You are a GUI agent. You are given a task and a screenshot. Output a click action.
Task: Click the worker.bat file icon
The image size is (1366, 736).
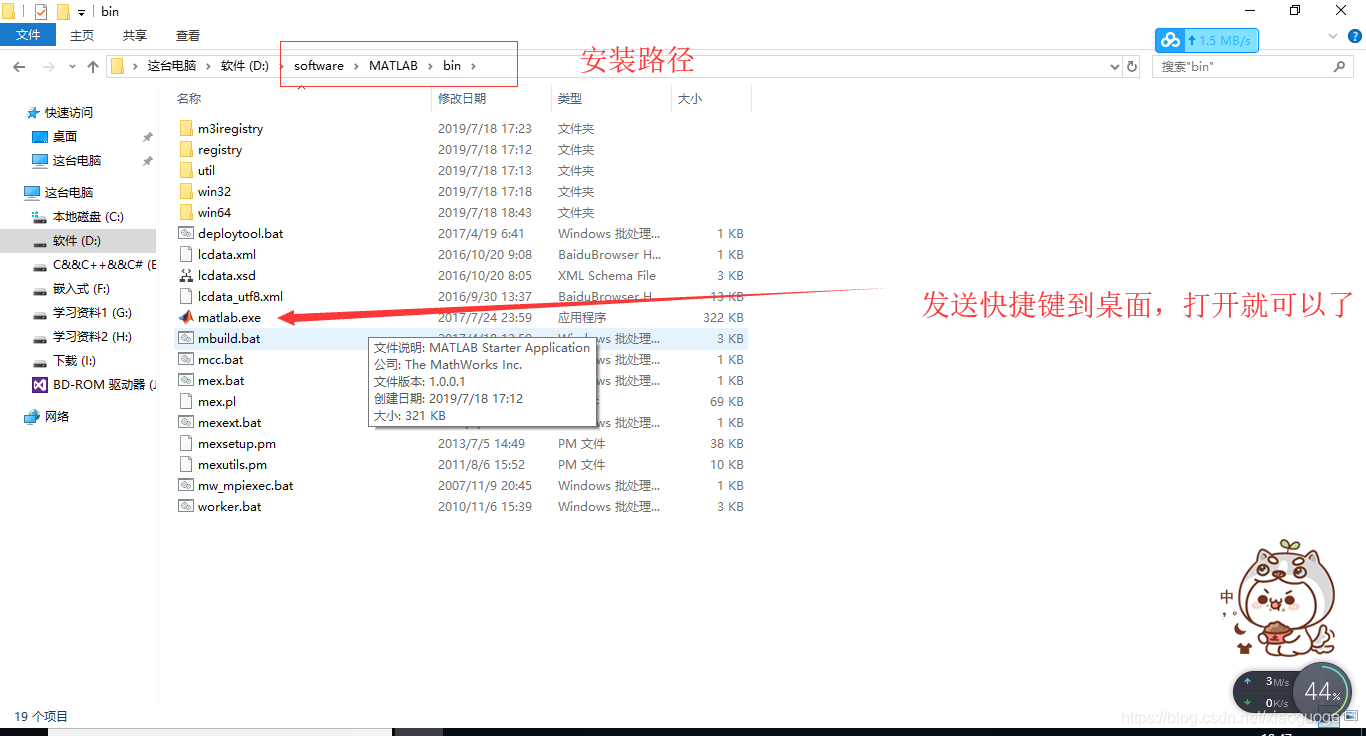[x=185, y=506]
